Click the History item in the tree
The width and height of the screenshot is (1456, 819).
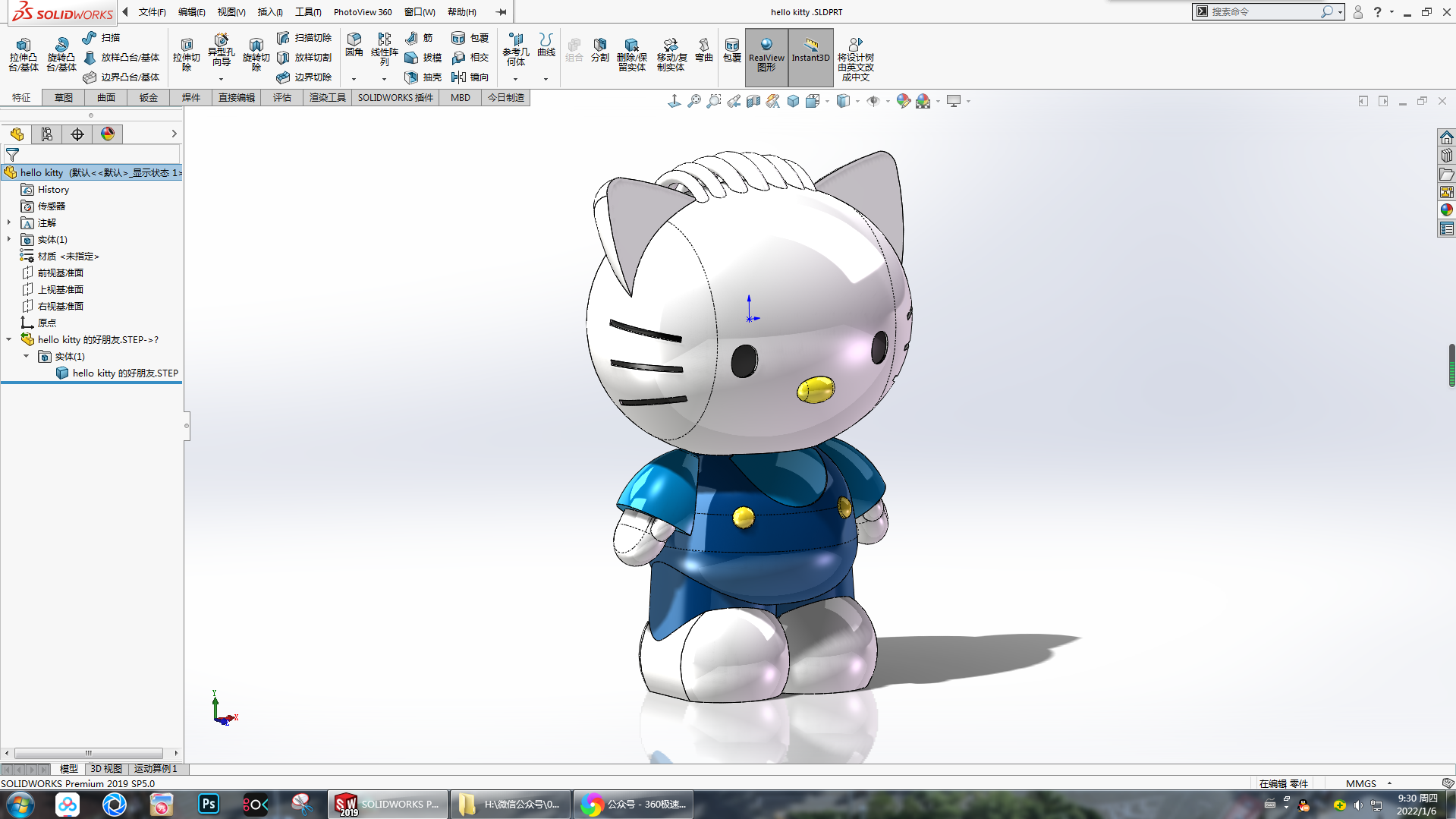(x=53, y=189)
